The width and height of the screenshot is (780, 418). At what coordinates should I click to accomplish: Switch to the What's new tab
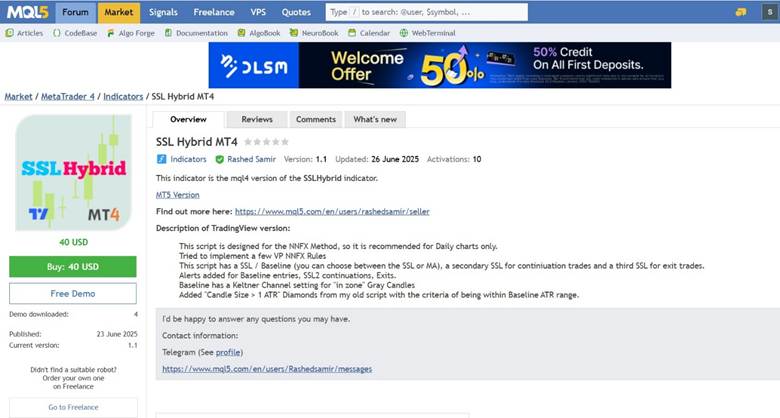click(x=375, y=119)
